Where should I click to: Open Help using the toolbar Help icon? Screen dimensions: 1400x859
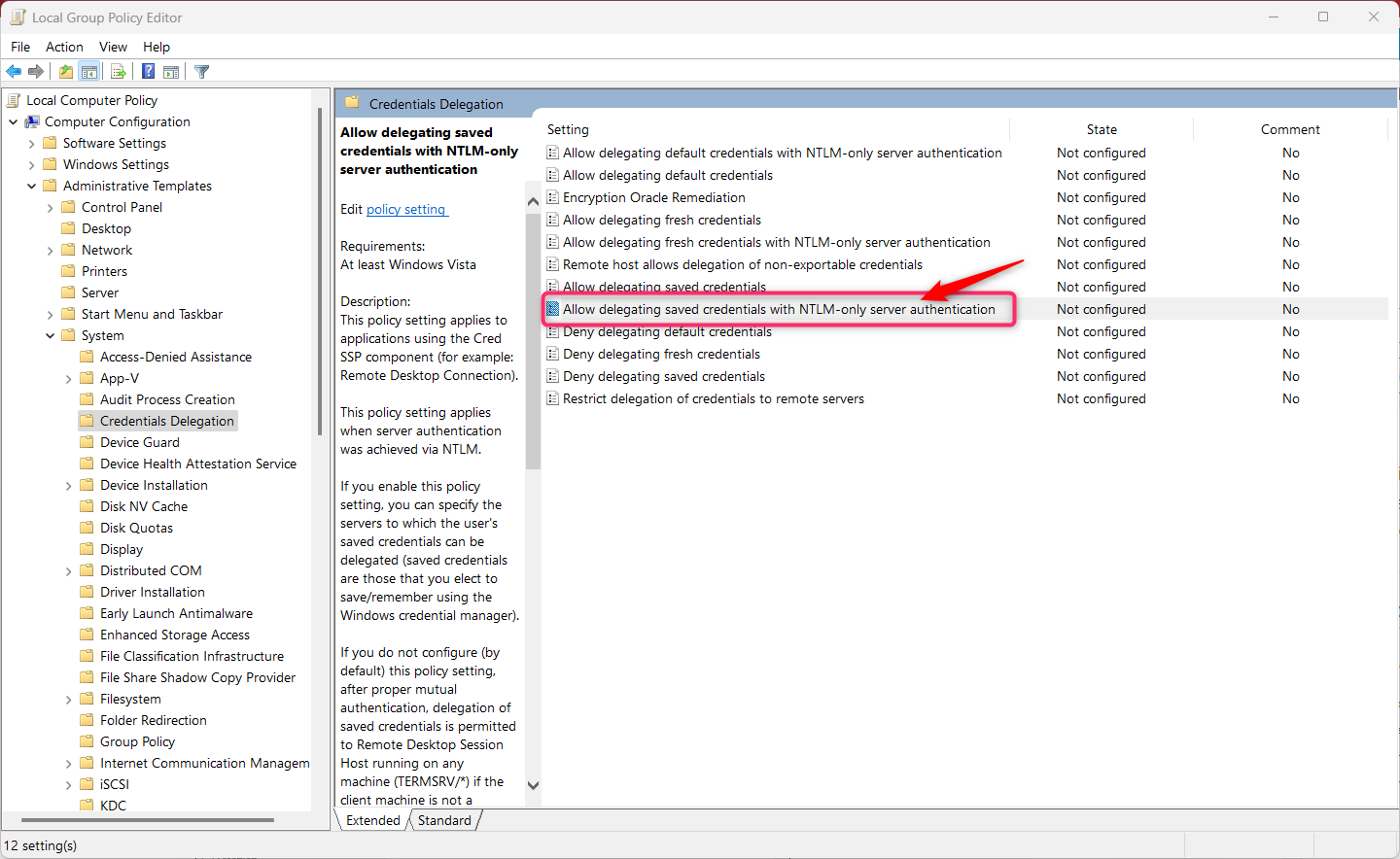(x=148, y=70)
